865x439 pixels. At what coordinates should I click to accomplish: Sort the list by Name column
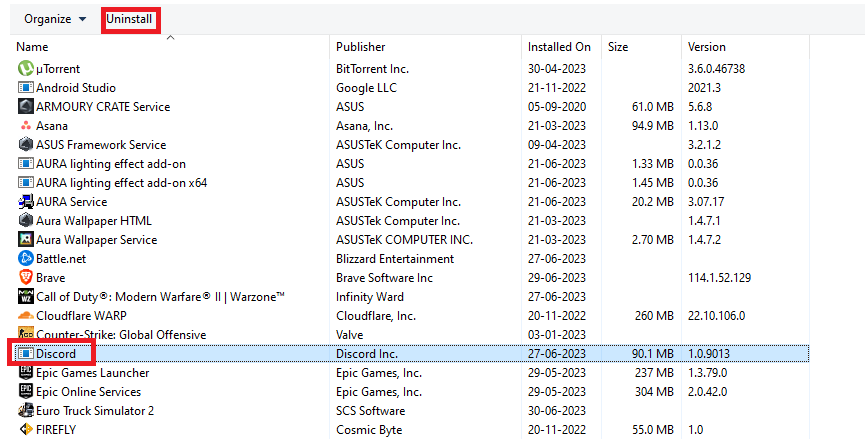click(x=32, y=47)
